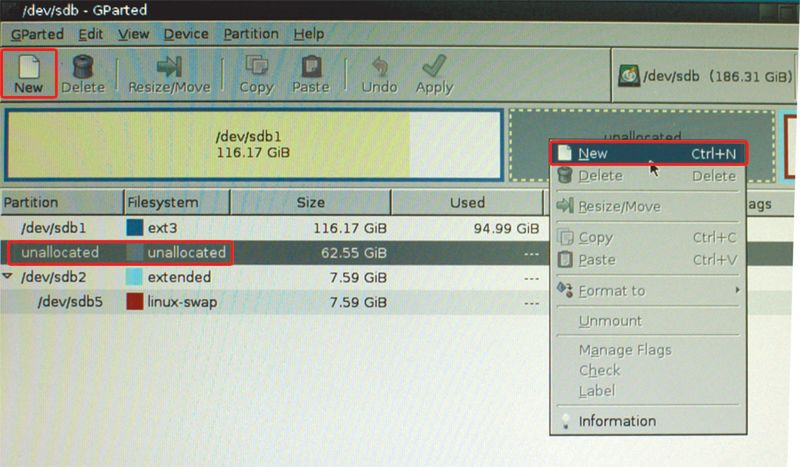Click the Apply checkmark toolbar icon
The image size is (800, 467).
434,66
